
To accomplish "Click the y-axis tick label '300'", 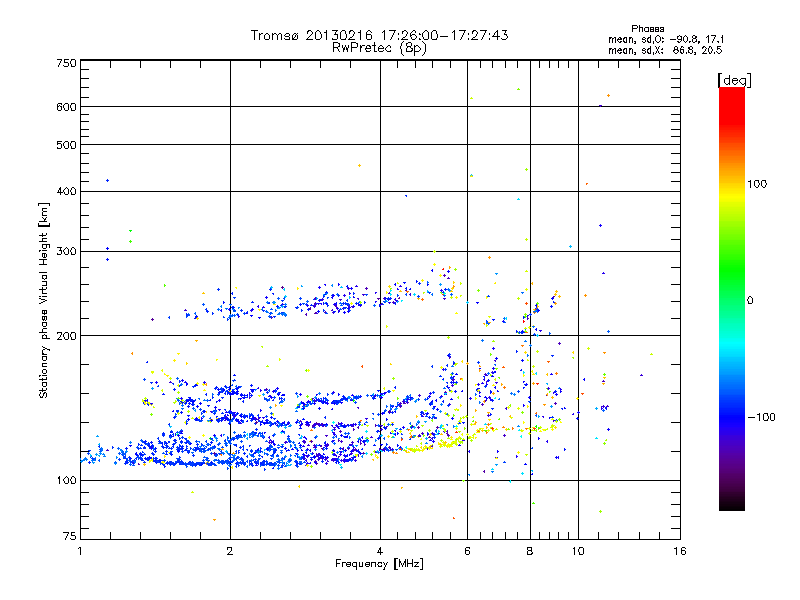I will coord(66,252).
